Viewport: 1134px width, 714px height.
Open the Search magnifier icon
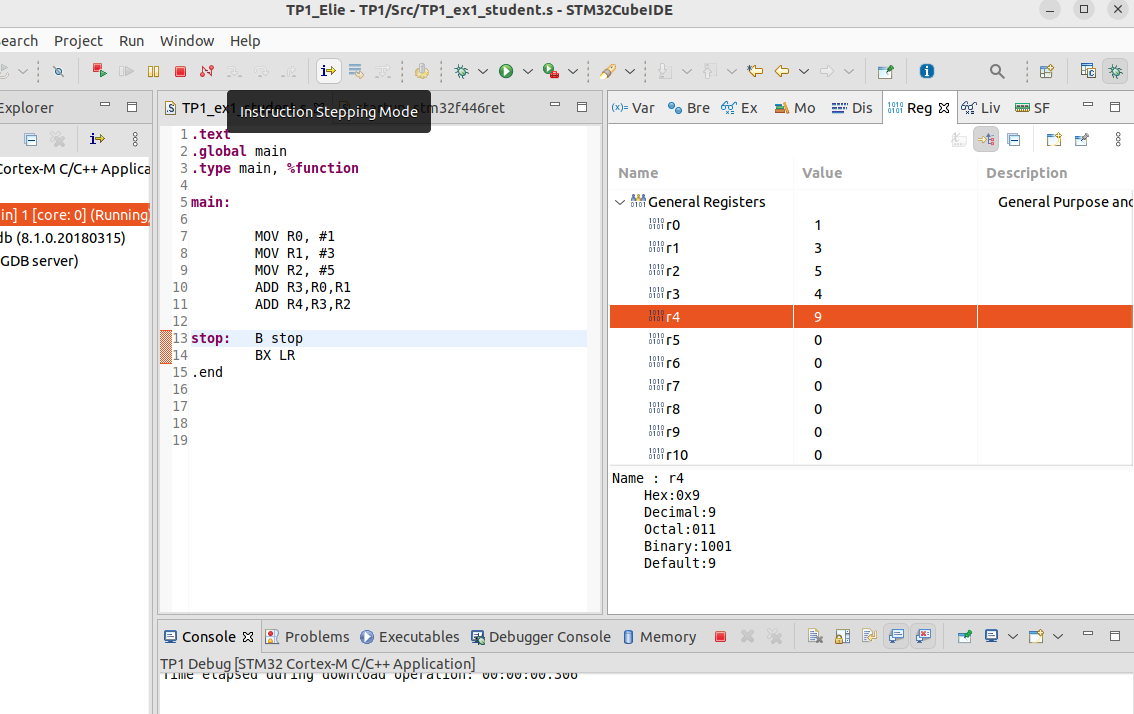[x=997, y=71]
